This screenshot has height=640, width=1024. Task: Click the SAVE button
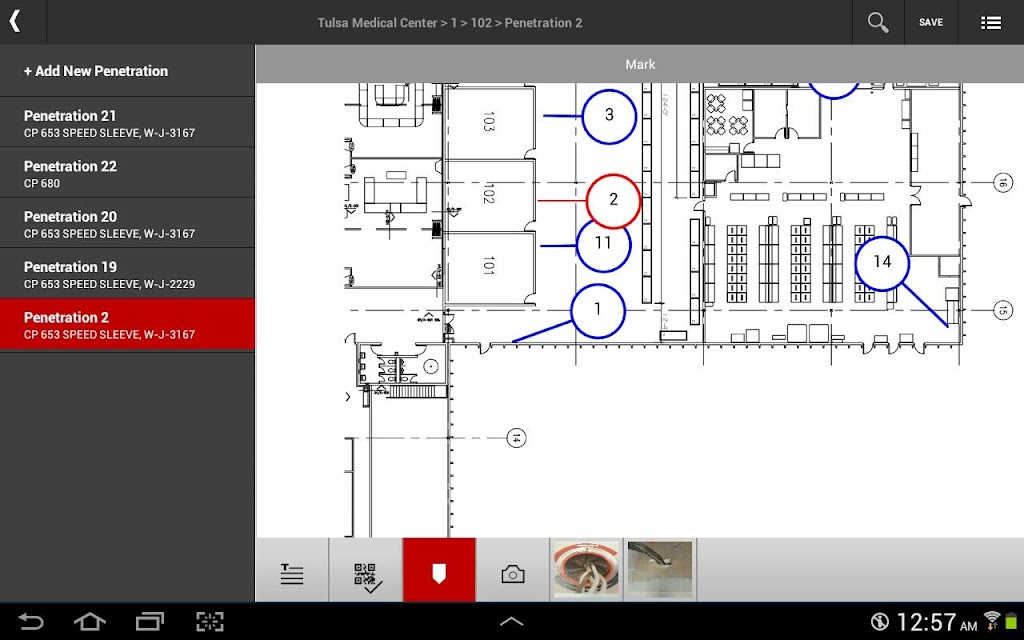tap(931, 22)
